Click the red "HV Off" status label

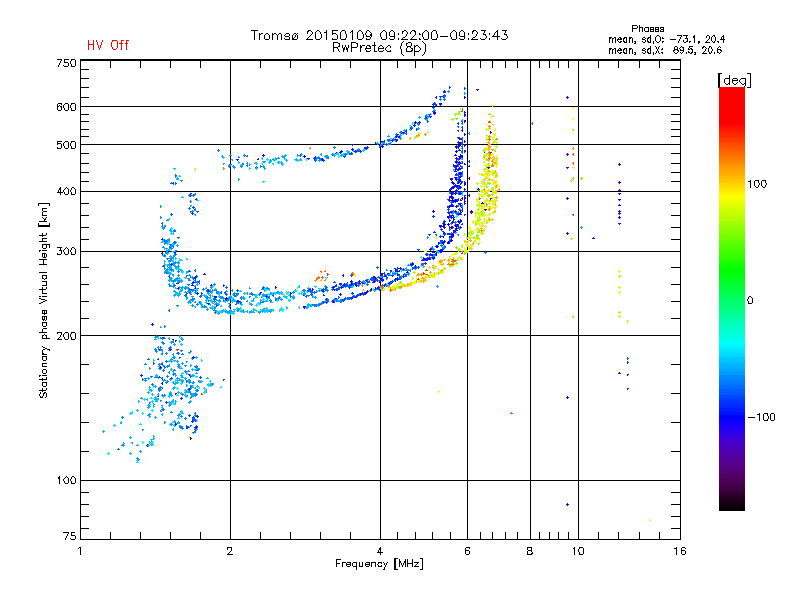click(108, 45)
